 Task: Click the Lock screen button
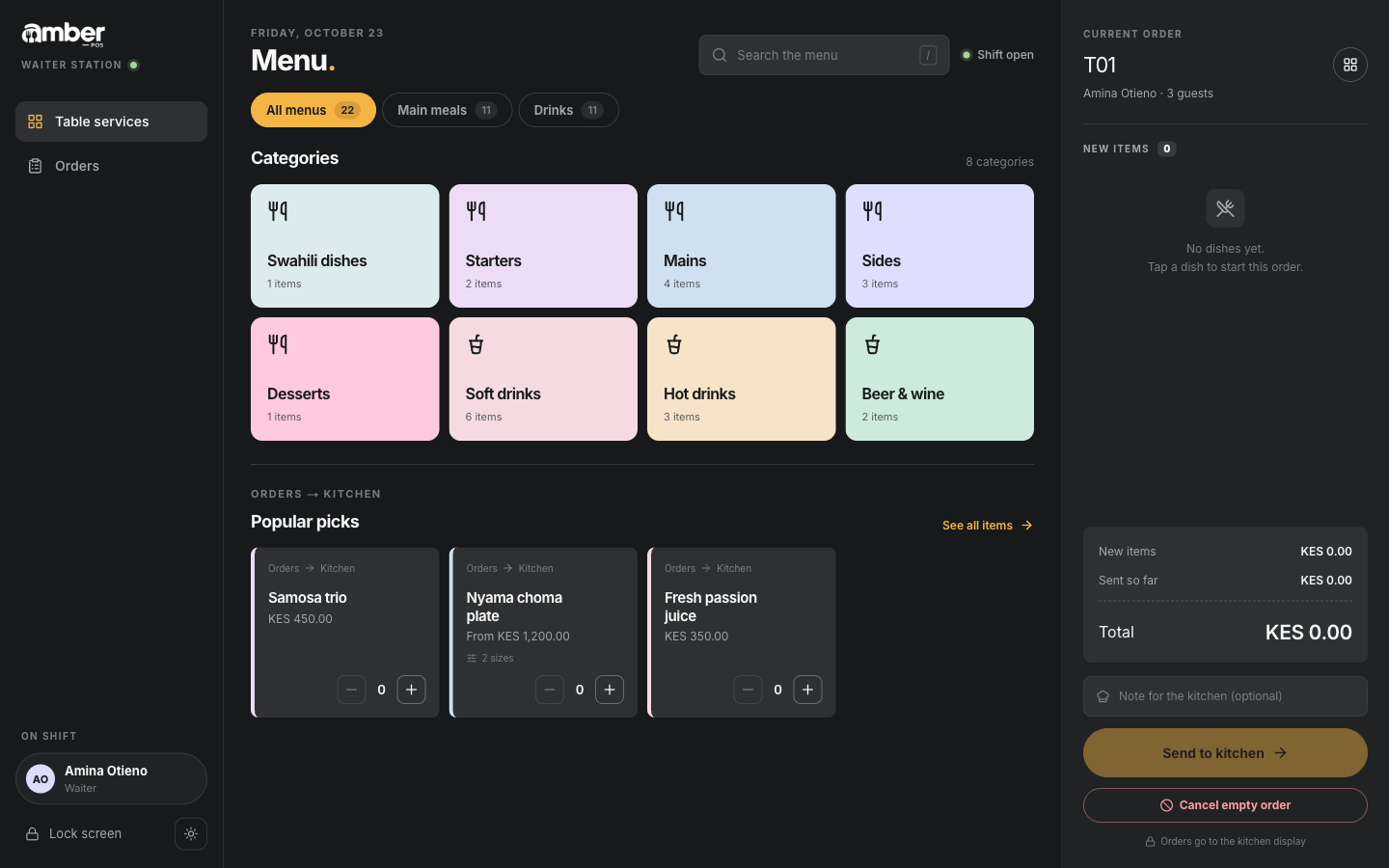94,834
